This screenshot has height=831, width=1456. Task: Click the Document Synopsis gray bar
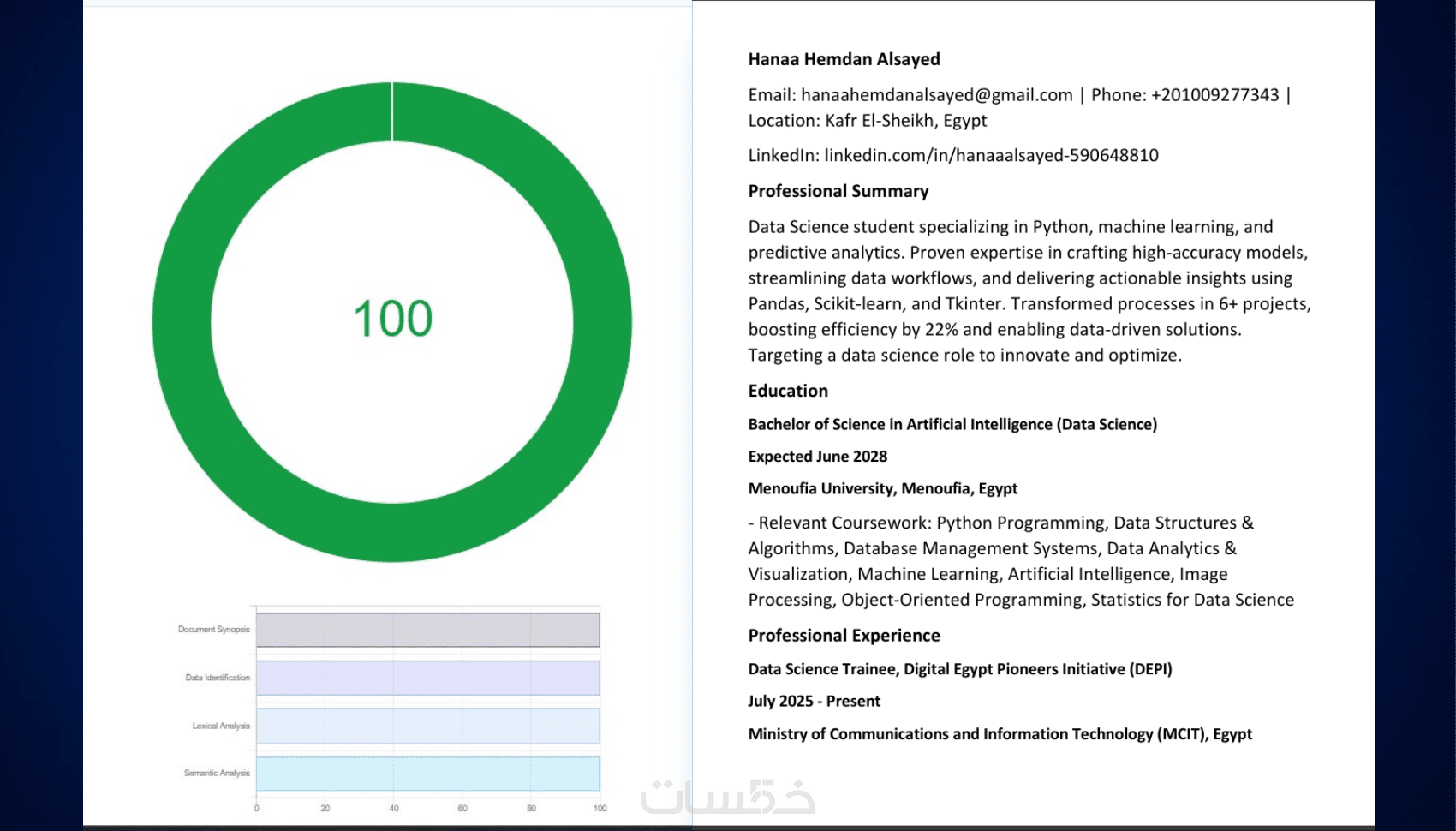(427, 630)
